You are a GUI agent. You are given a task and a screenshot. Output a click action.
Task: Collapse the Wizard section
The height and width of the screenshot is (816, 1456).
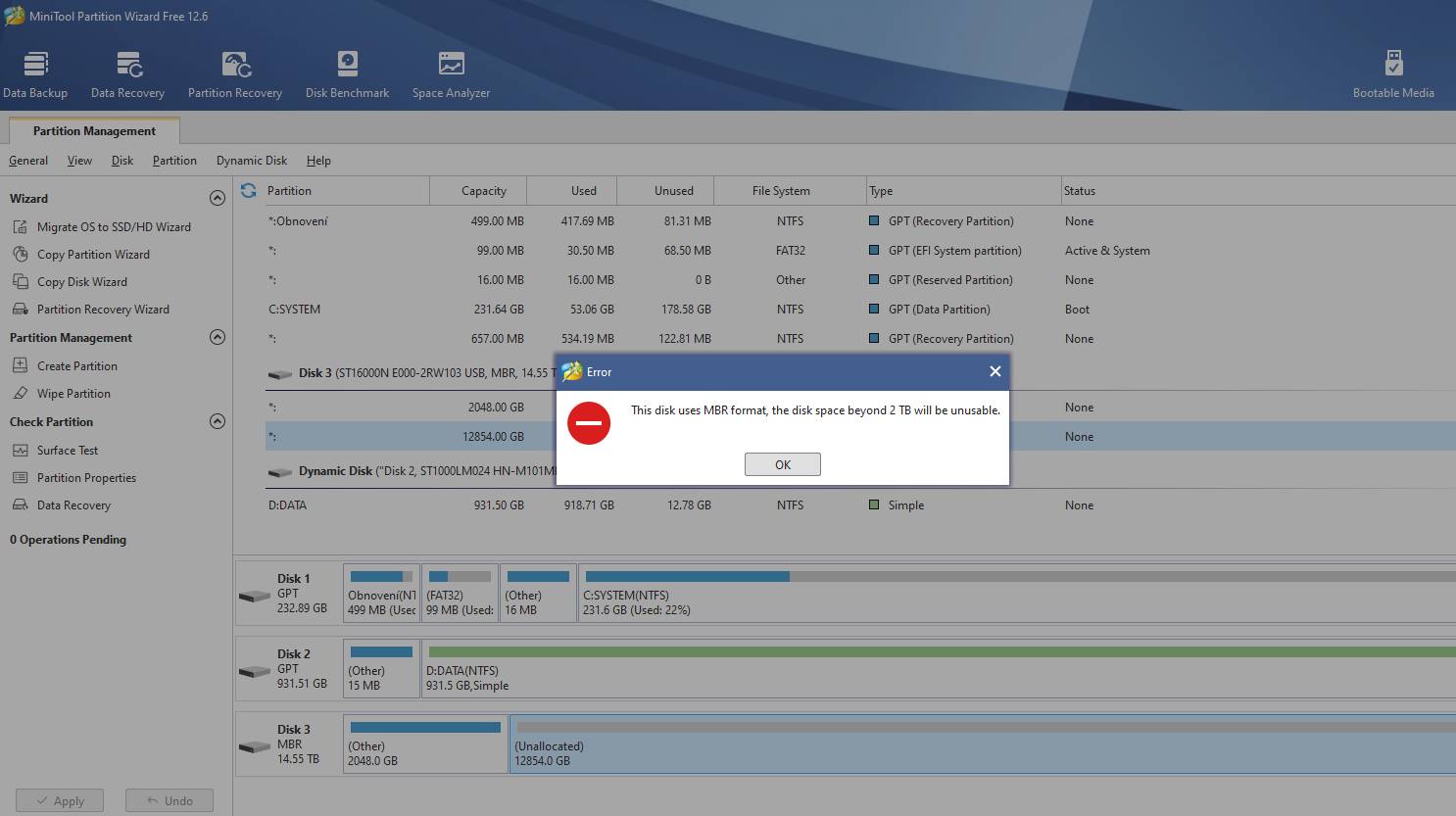tap(218, 198)
